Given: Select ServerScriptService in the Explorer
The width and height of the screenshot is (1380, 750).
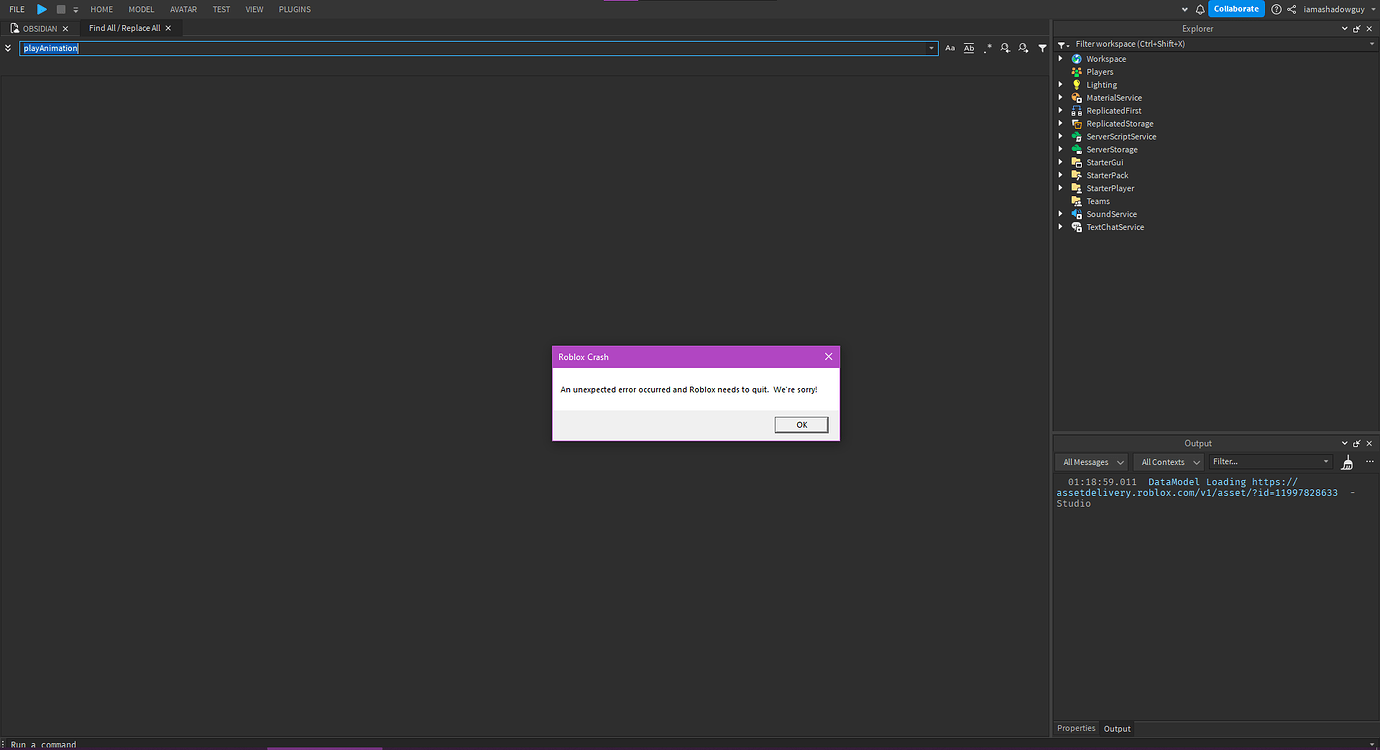Looking at the screenshot, I should click(1121, 137).
